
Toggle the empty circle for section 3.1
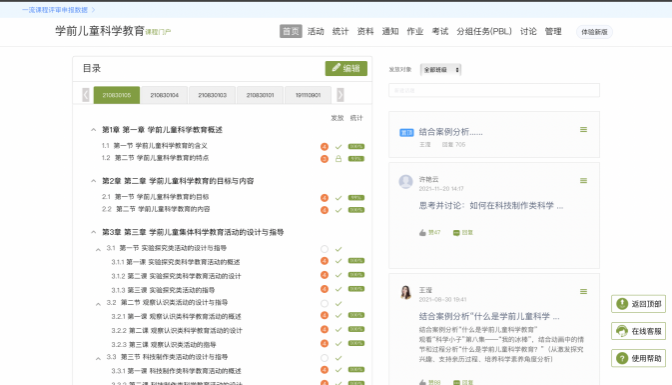[x=324, y=249]
